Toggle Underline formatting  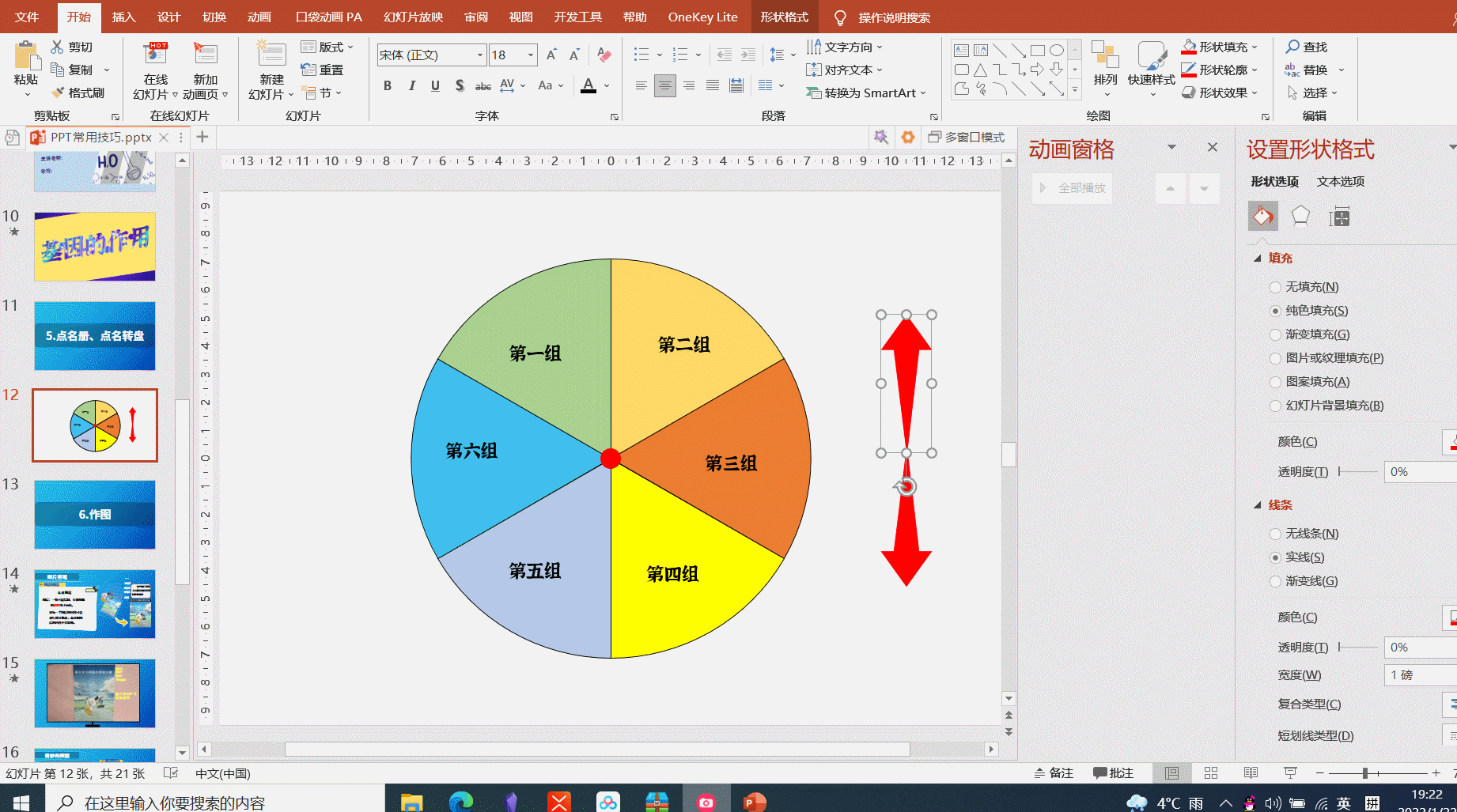[x=435, y=85]
